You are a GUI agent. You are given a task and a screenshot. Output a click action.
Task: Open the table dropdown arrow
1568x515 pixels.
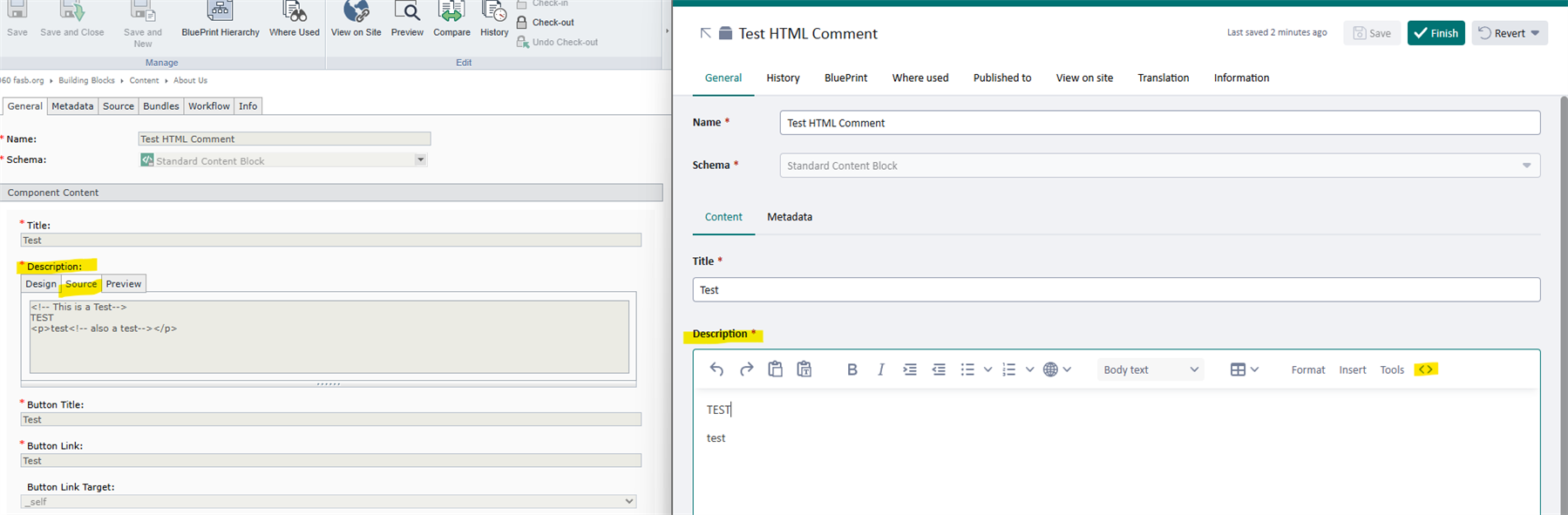tap(1254, 369)
